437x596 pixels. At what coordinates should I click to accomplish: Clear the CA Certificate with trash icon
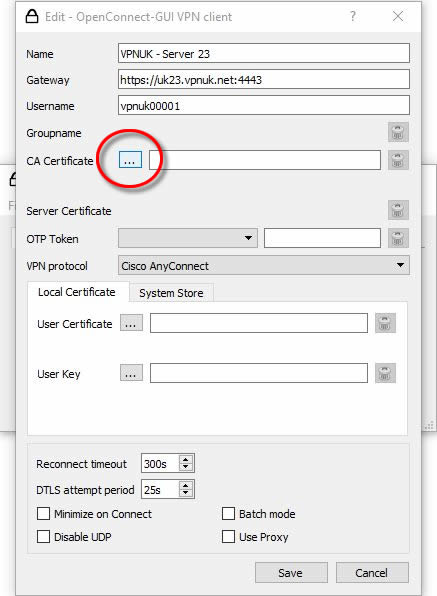pyautogui.click(x=398, y=160)
